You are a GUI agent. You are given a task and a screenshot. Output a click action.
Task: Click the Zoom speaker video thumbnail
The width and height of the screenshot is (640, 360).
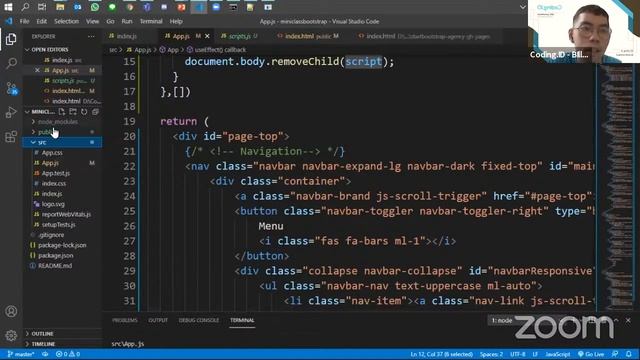584,31
